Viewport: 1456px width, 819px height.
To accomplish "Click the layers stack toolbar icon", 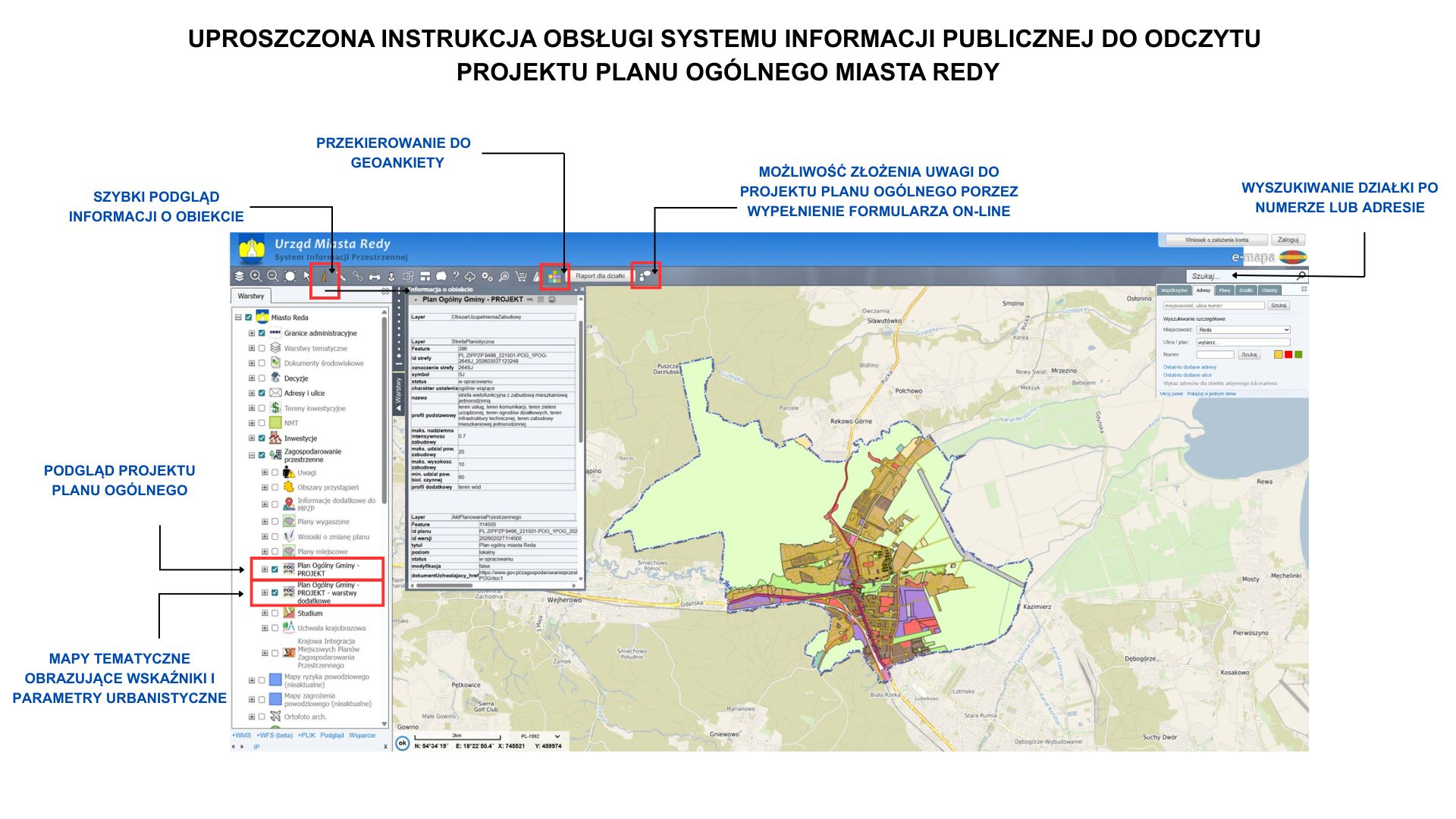I will tap(240, 276).
